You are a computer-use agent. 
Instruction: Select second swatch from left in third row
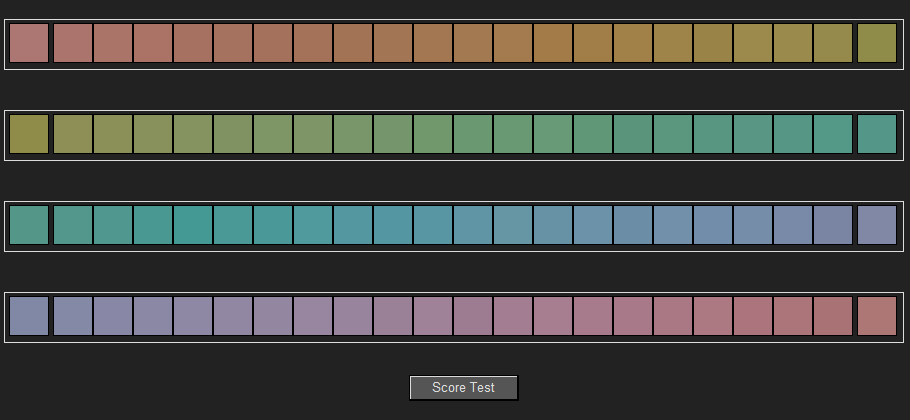(73, 225)
